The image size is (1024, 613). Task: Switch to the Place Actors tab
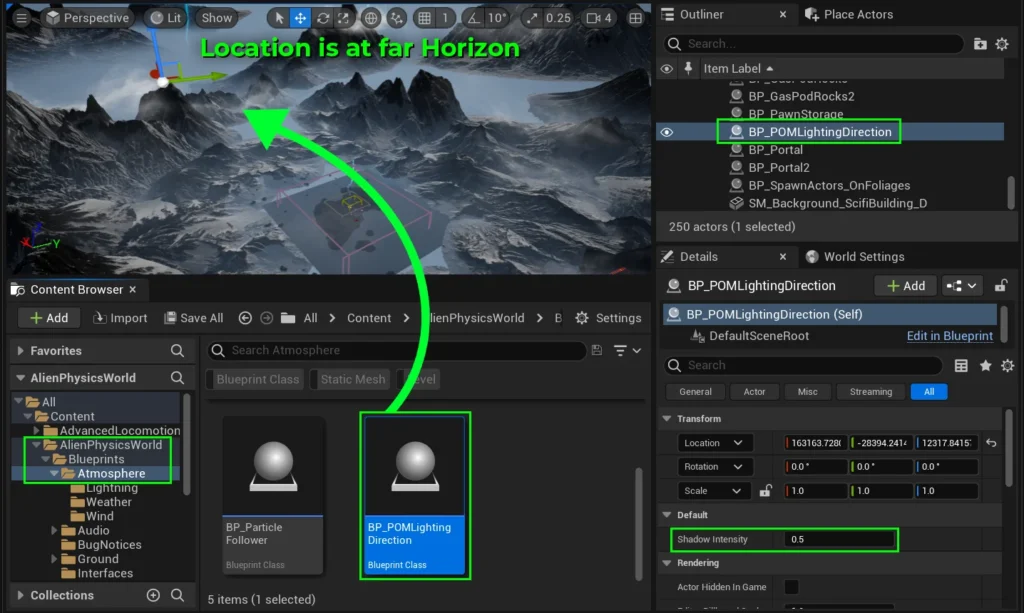pos(848,15)
